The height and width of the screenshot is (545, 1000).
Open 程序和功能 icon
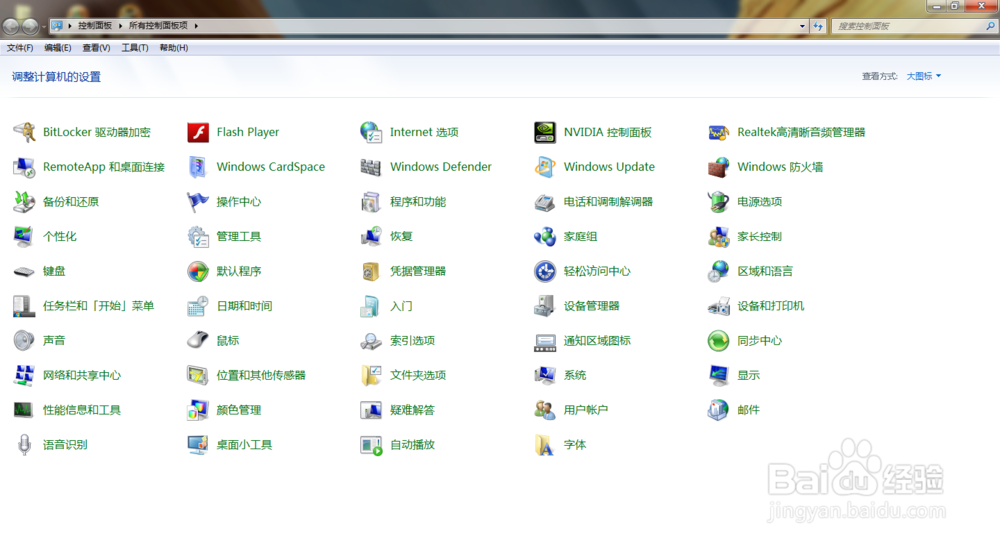coord(371,201)
